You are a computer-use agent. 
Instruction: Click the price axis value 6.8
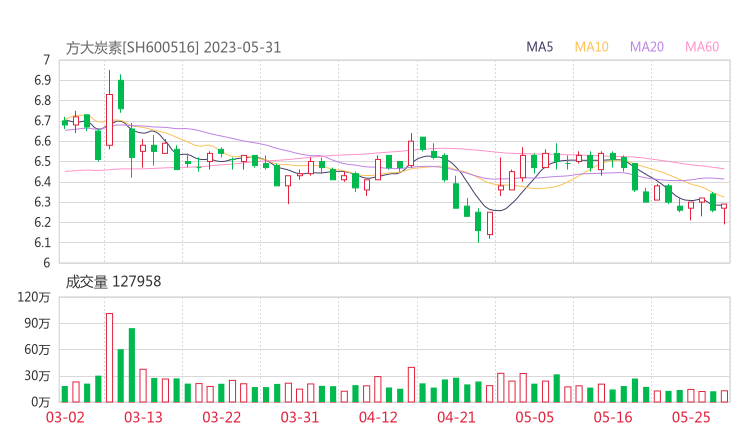click(x=42, y=101)
